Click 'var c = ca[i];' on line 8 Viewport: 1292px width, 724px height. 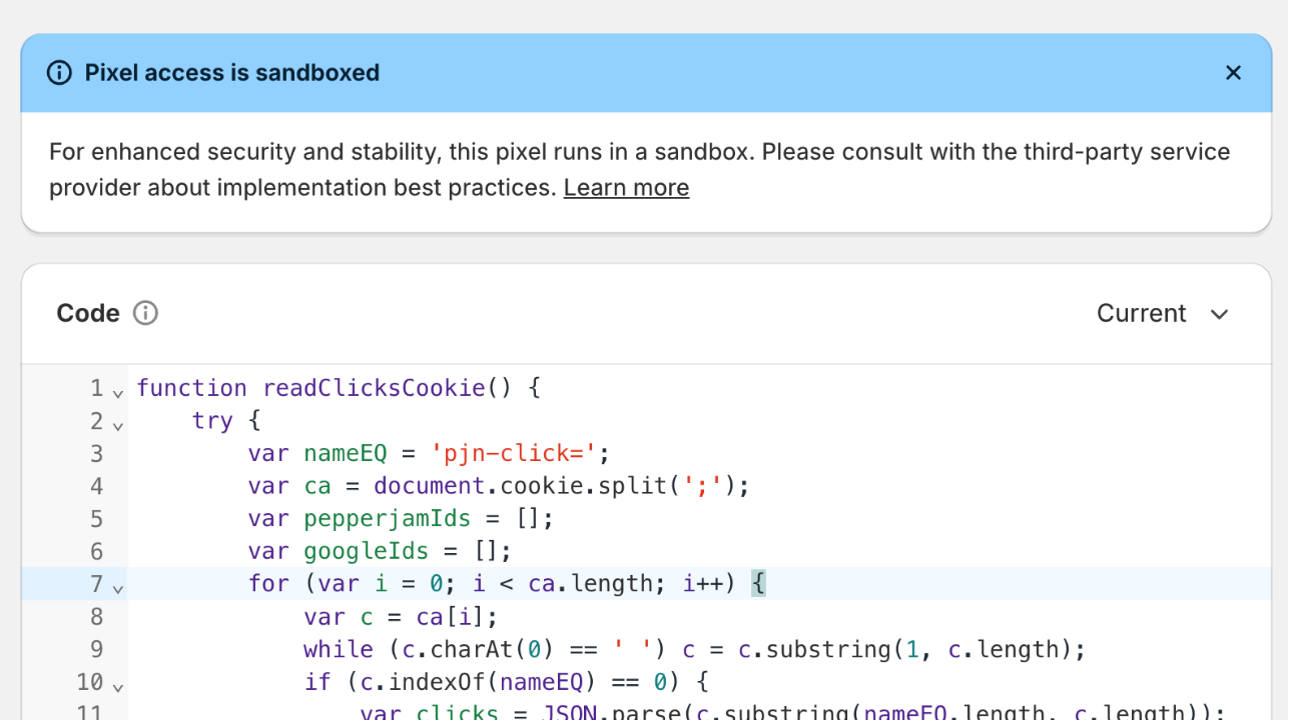(x=400, y=617)
